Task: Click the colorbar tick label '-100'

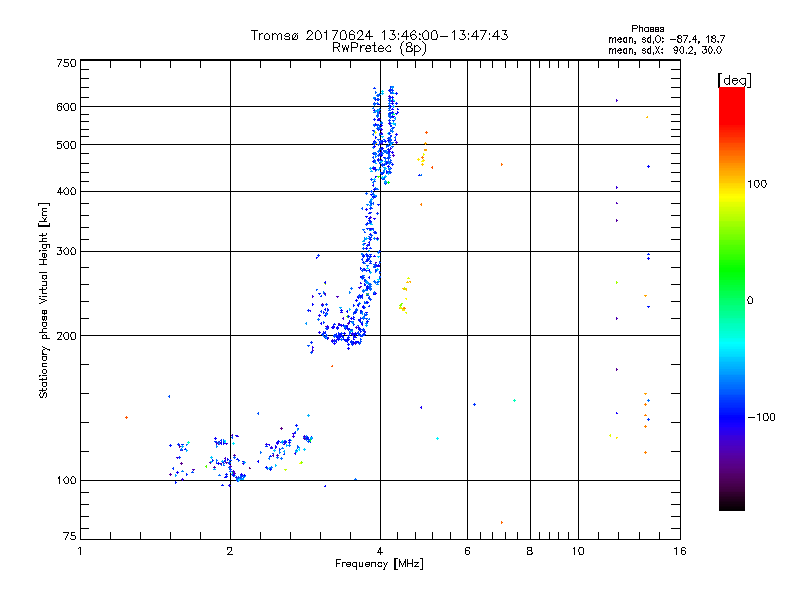Action: click(761, 417)
